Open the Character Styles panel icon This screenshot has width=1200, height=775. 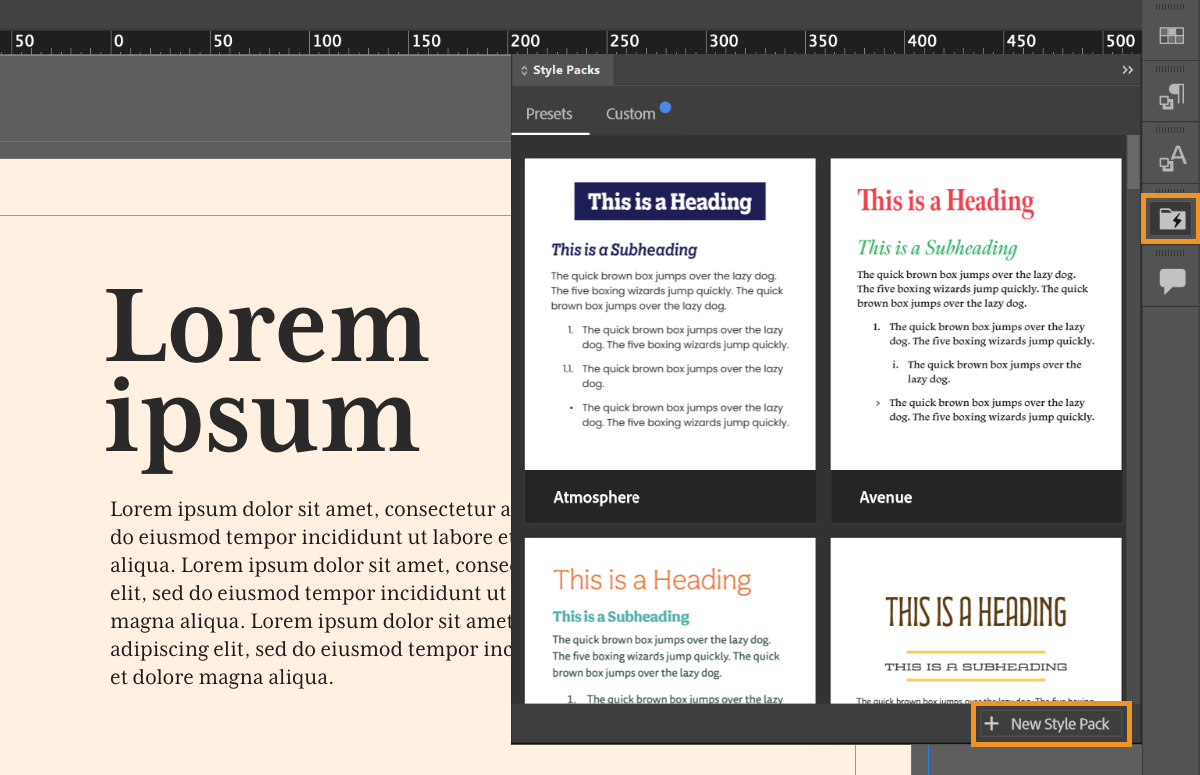[1171, 157]
